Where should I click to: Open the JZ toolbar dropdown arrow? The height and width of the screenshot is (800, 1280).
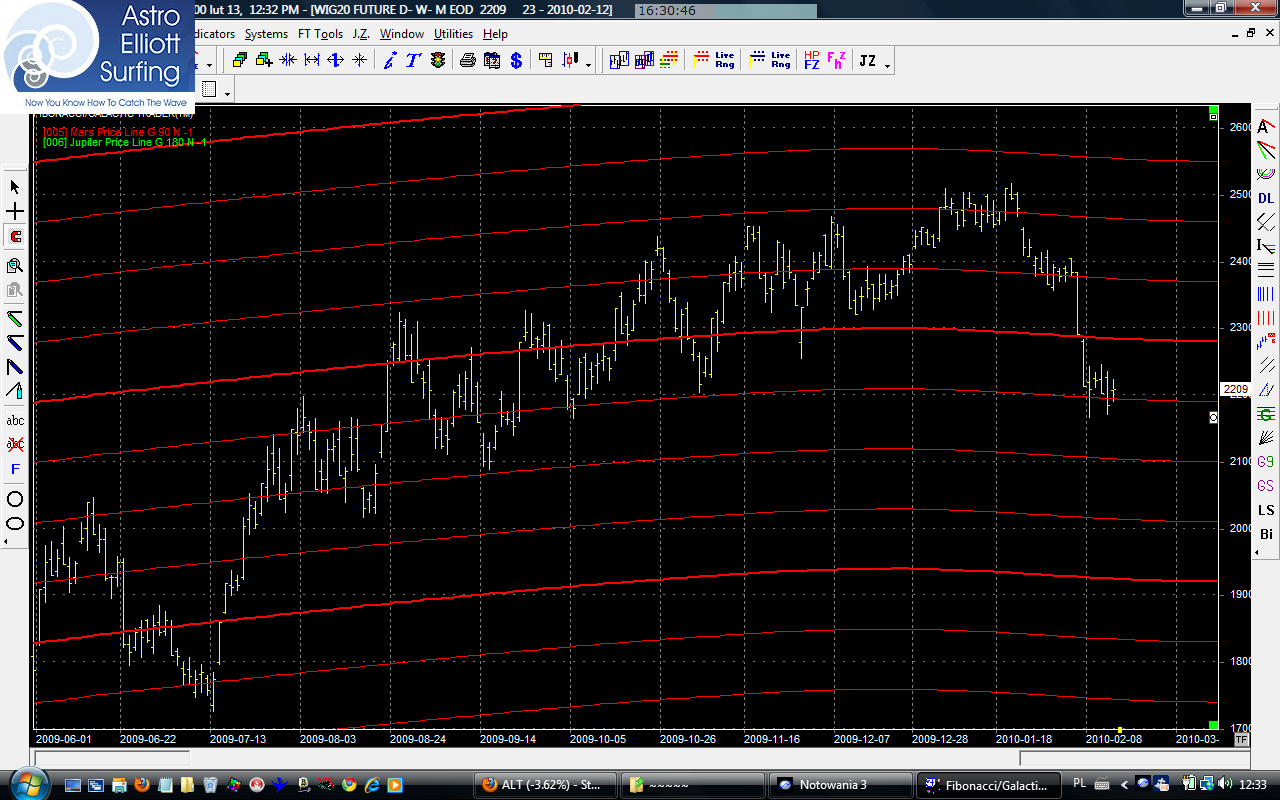tap(887, 65)
